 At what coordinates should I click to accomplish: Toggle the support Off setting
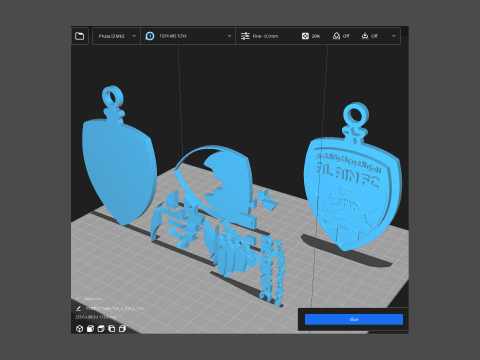(x=341, y=36)
